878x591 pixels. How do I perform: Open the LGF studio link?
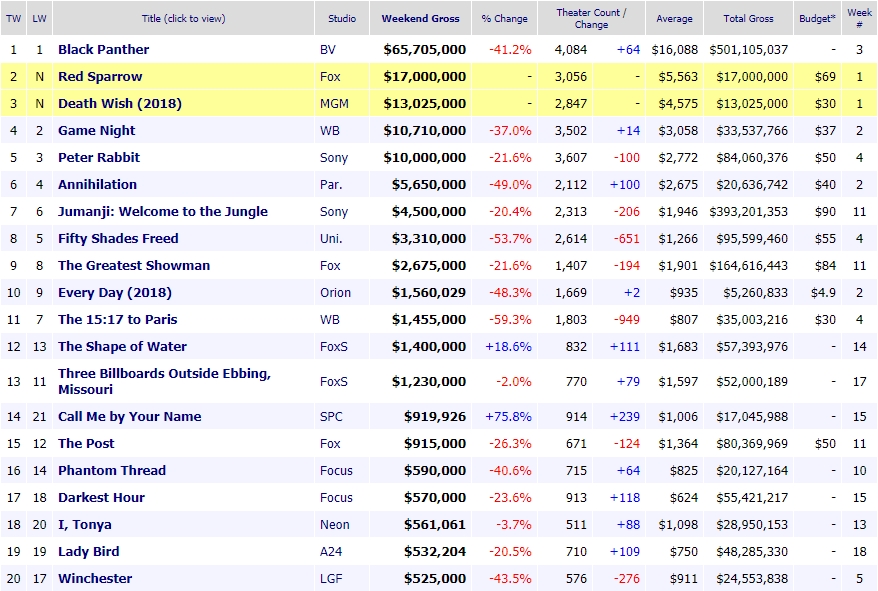click(330, 579)
